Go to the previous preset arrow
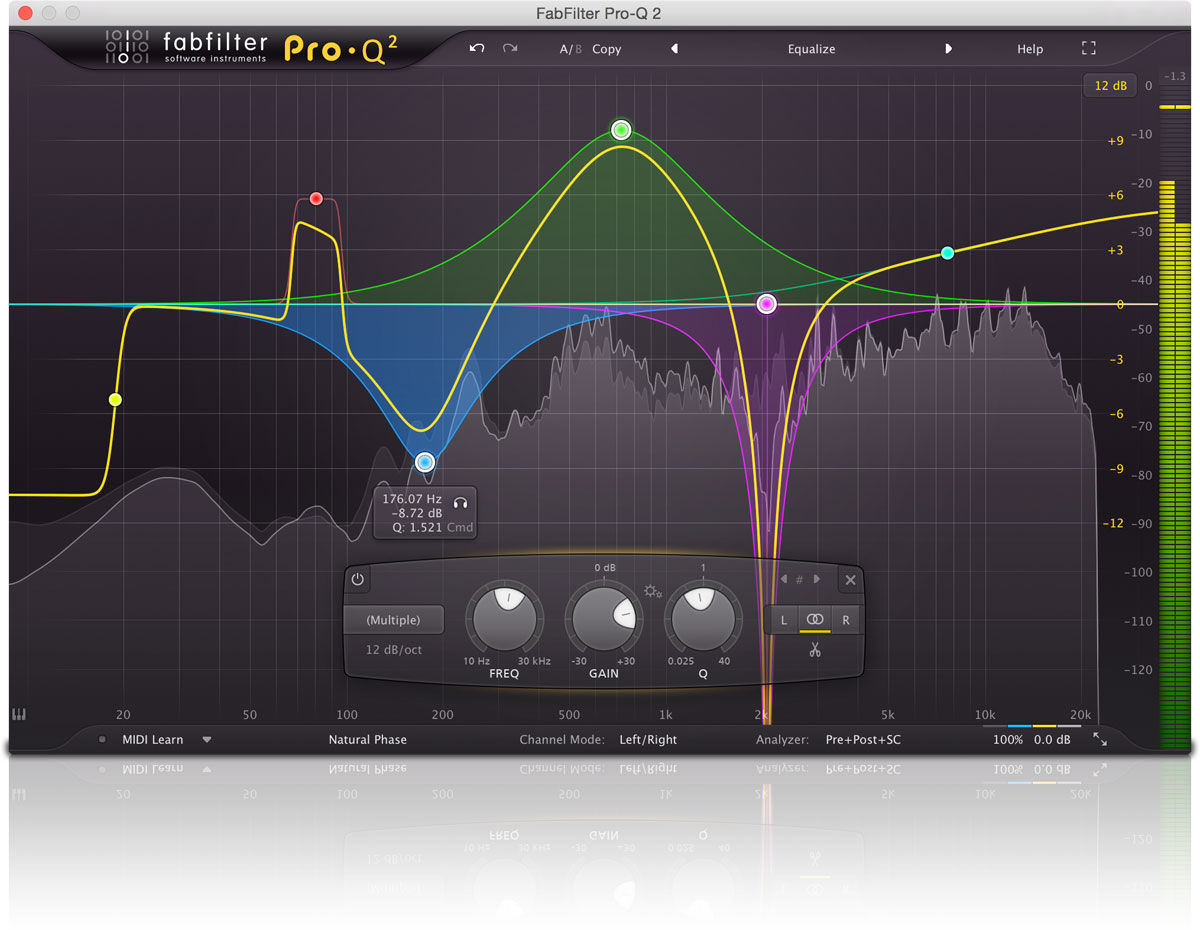The image size is (1200, 930). 674,49
